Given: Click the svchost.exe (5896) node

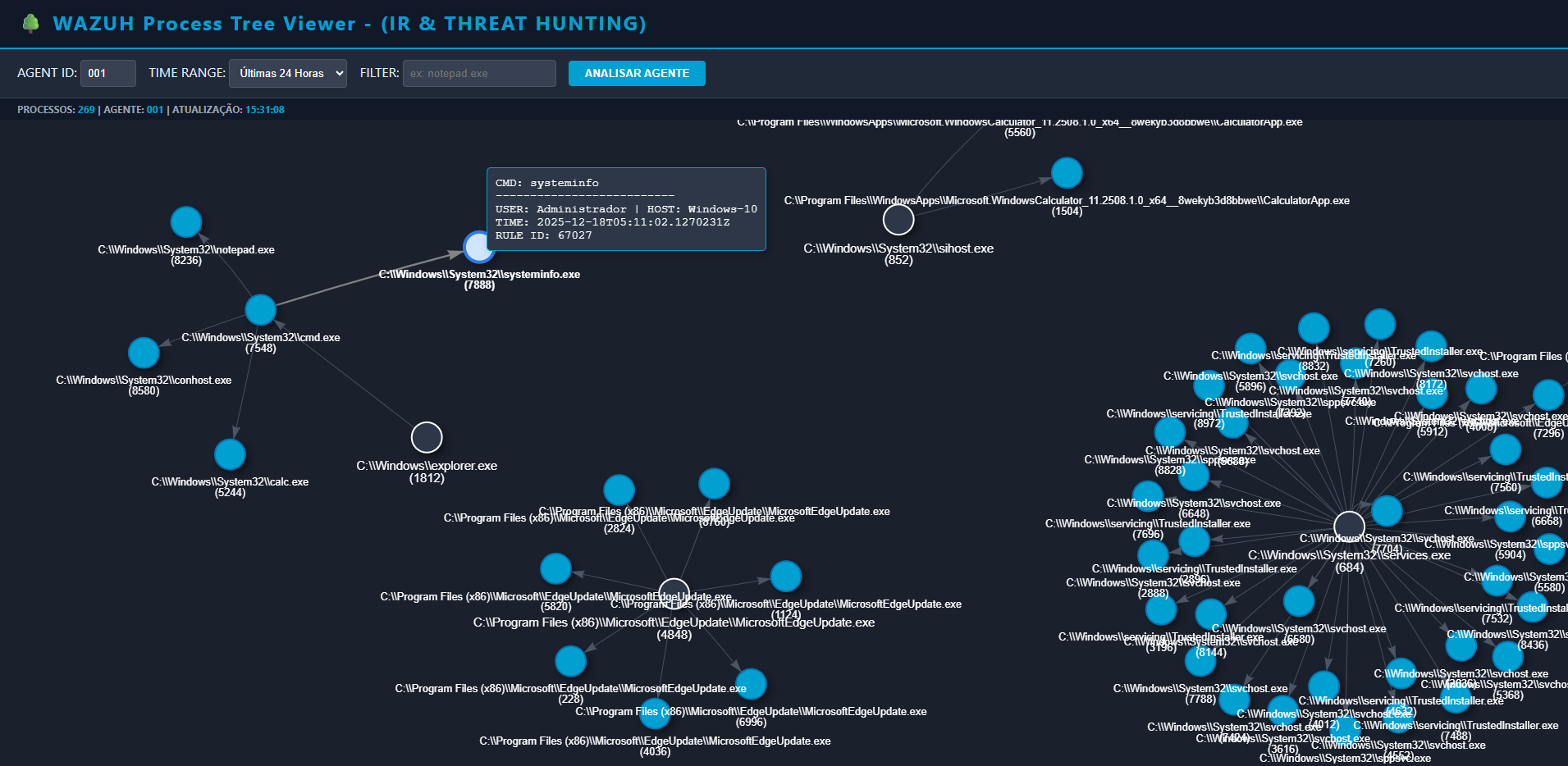Looking at the screenshot, I should 1250,349.
